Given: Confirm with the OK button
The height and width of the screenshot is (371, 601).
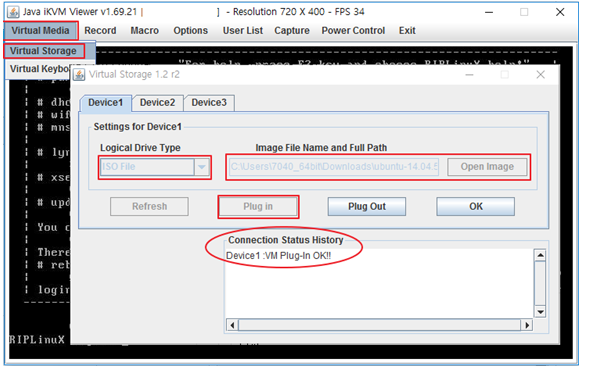Looking at the screenshot, I should 476,207.
